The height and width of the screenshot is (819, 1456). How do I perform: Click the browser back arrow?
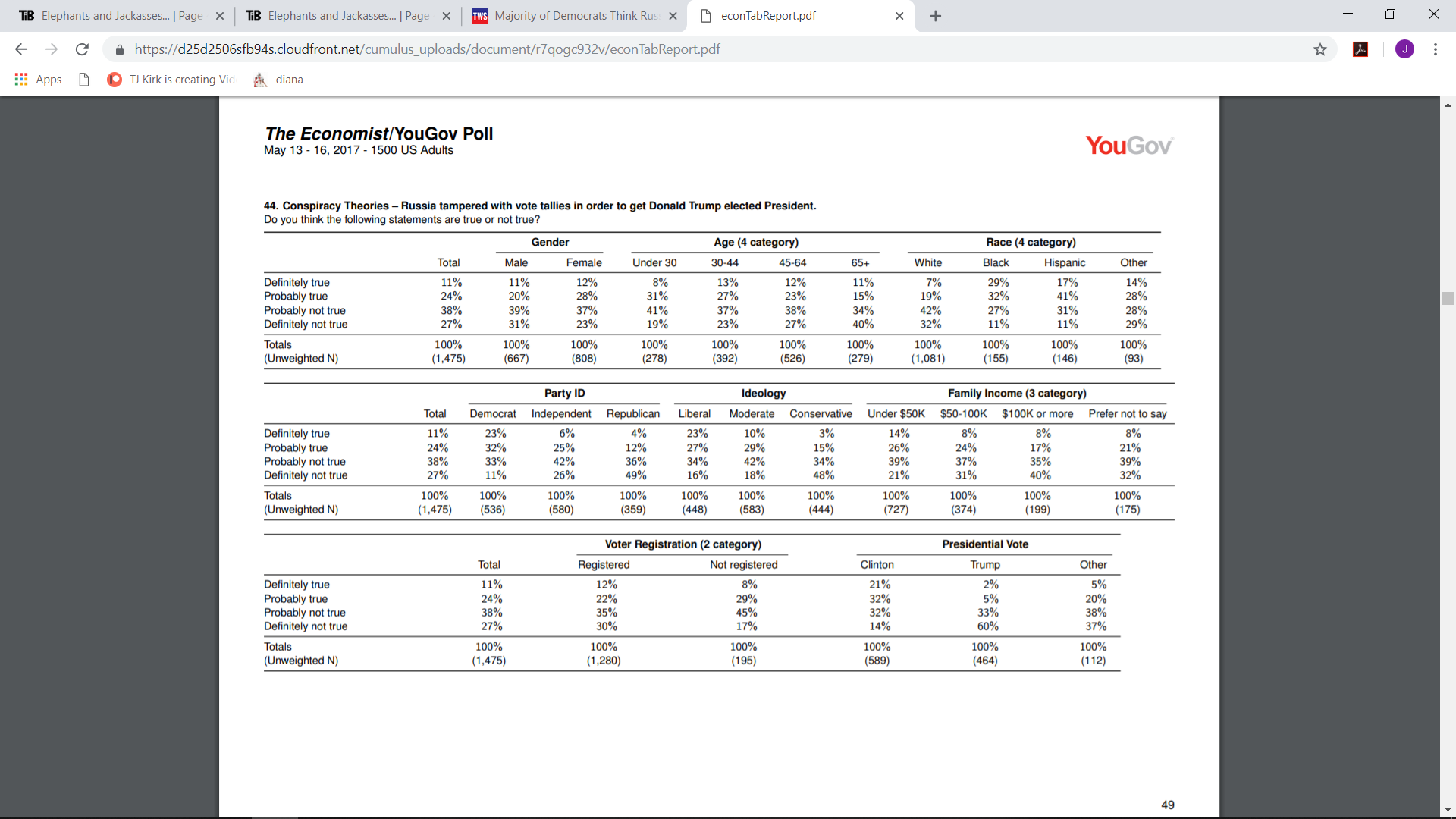click(x=21, y=49)
